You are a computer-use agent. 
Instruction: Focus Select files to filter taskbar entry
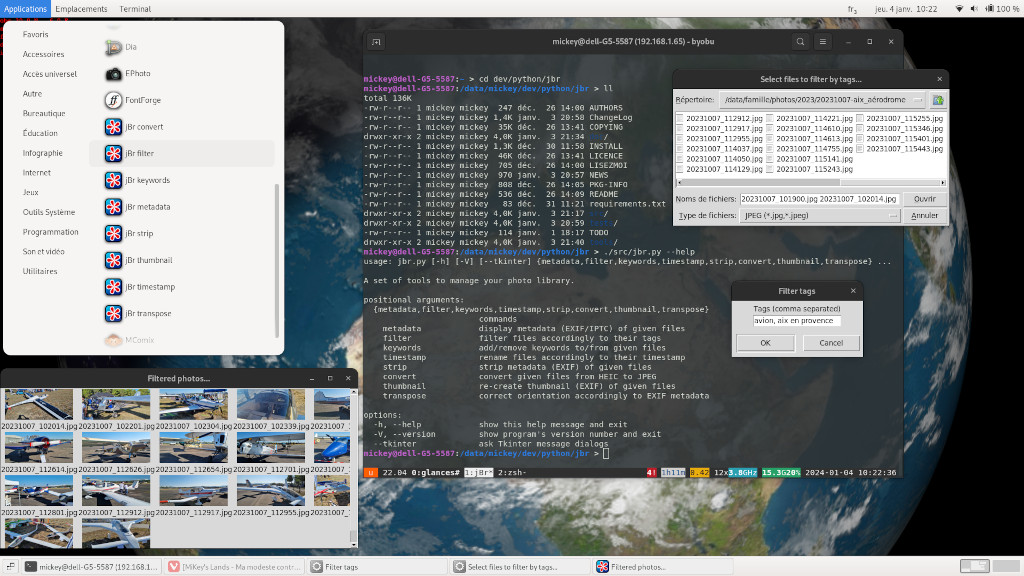pos(520,567)
